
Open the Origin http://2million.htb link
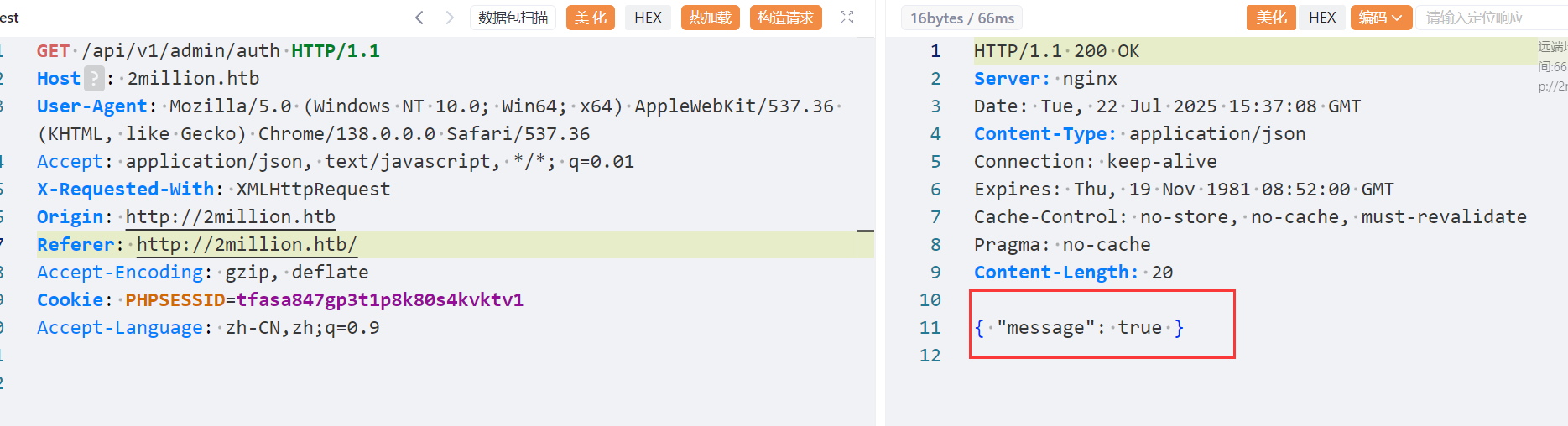click(230, 217)
